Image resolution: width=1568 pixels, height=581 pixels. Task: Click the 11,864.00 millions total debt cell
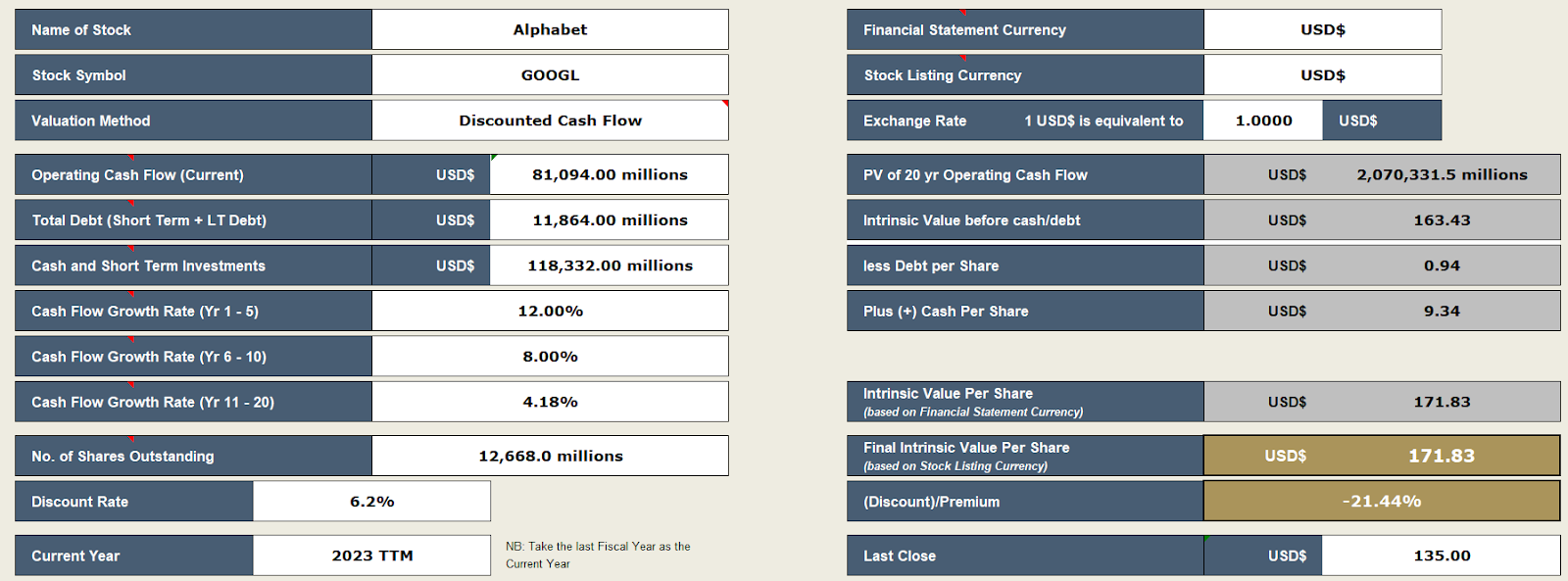point(609,220)
